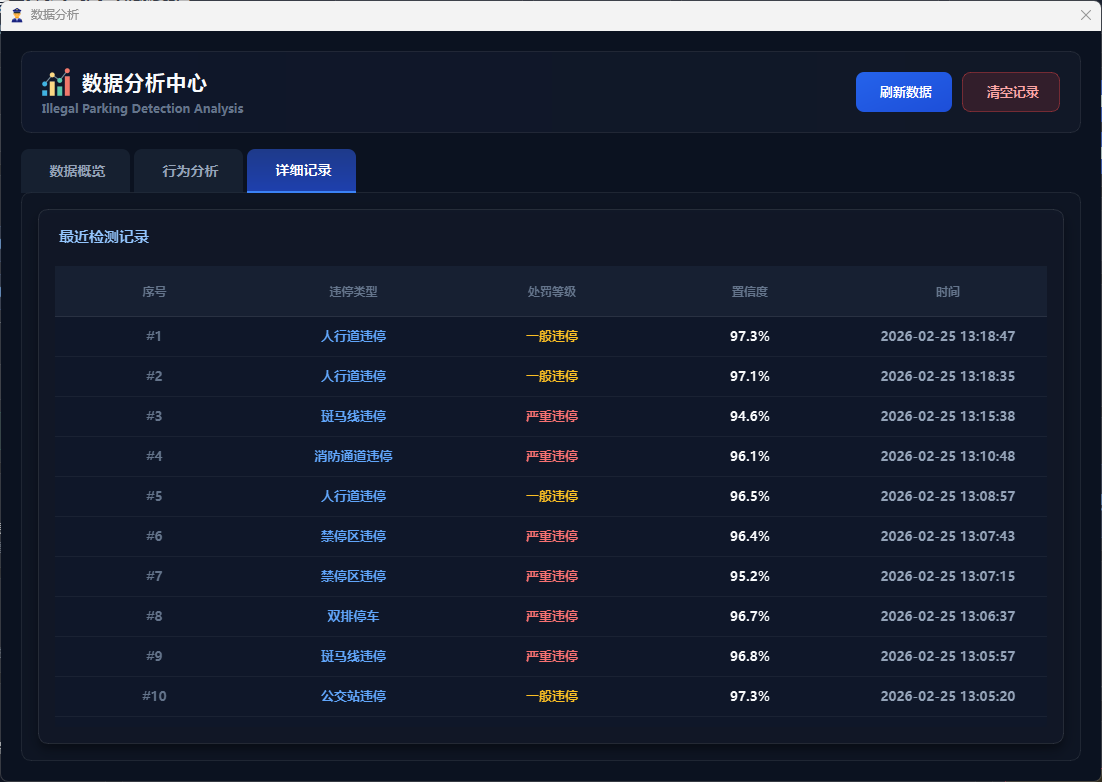Click 消防通道违停 in row #4
The width and height of the screenshot is (1102, 782).
coord(354,456)
